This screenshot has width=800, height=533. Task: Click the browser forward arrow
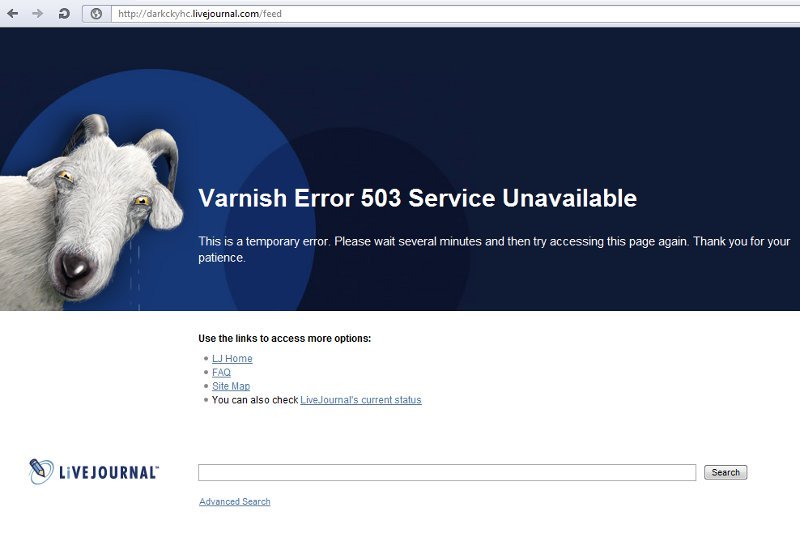point(37,14)
